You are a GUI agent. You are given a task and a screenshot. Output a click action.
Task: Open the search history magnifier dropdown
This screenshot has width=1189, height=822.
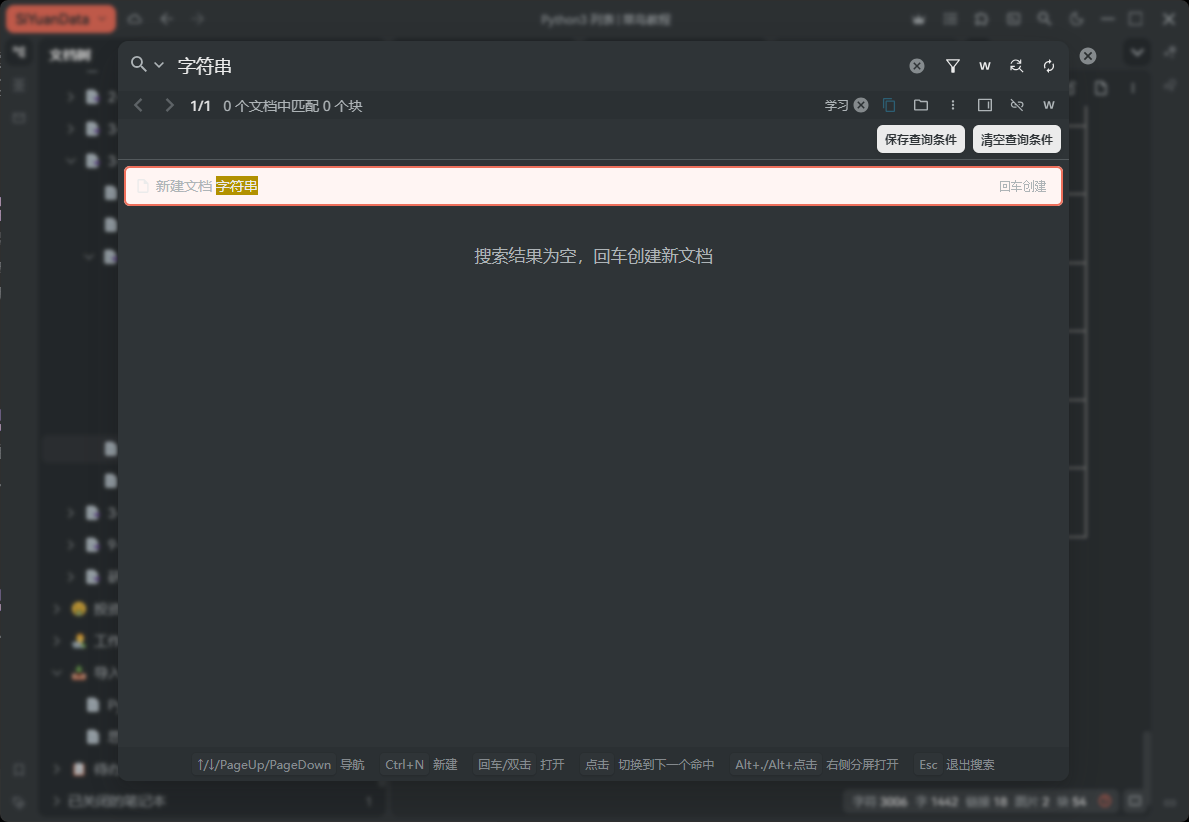147,65
